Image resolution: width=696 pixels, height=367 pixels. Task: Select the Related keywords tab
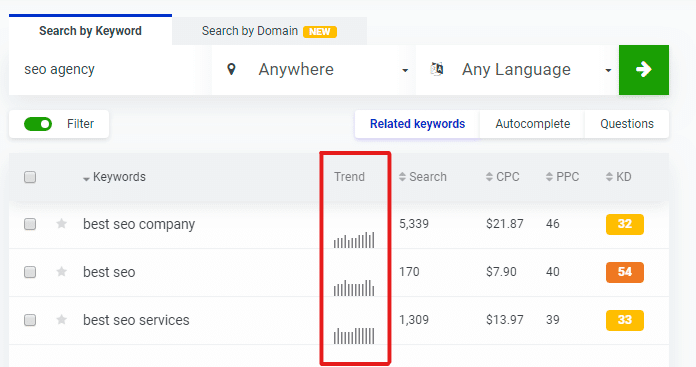[417, 124]
